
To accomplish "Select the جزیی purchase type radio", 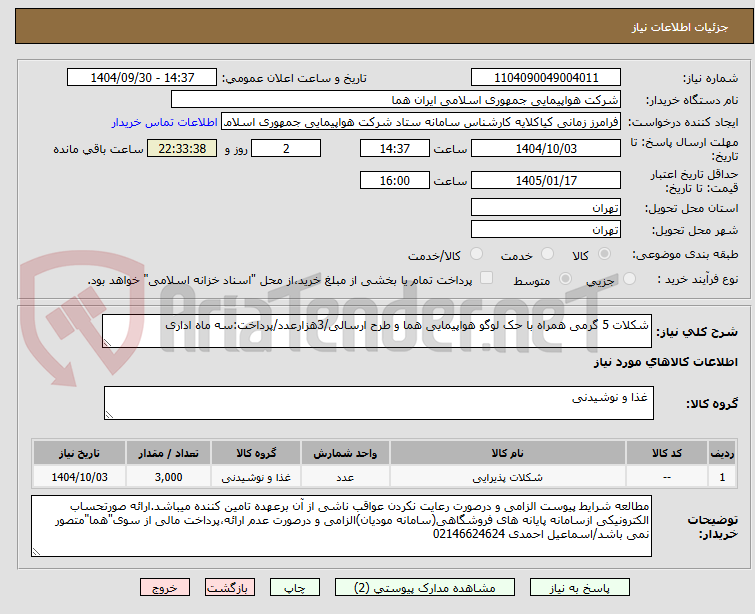I will (x=629, y=278).
